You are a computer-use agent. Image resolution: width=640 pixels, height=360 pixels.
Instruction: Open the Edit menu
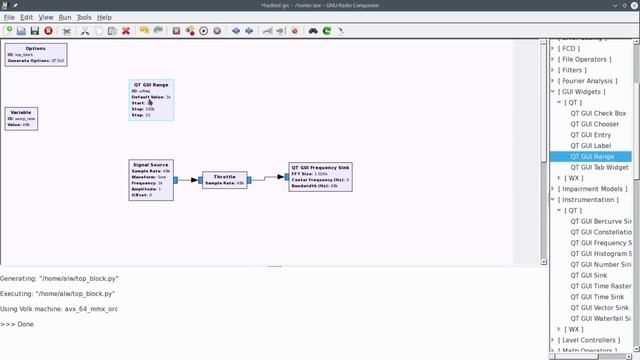pyautogui.click(x=27, y=17)
